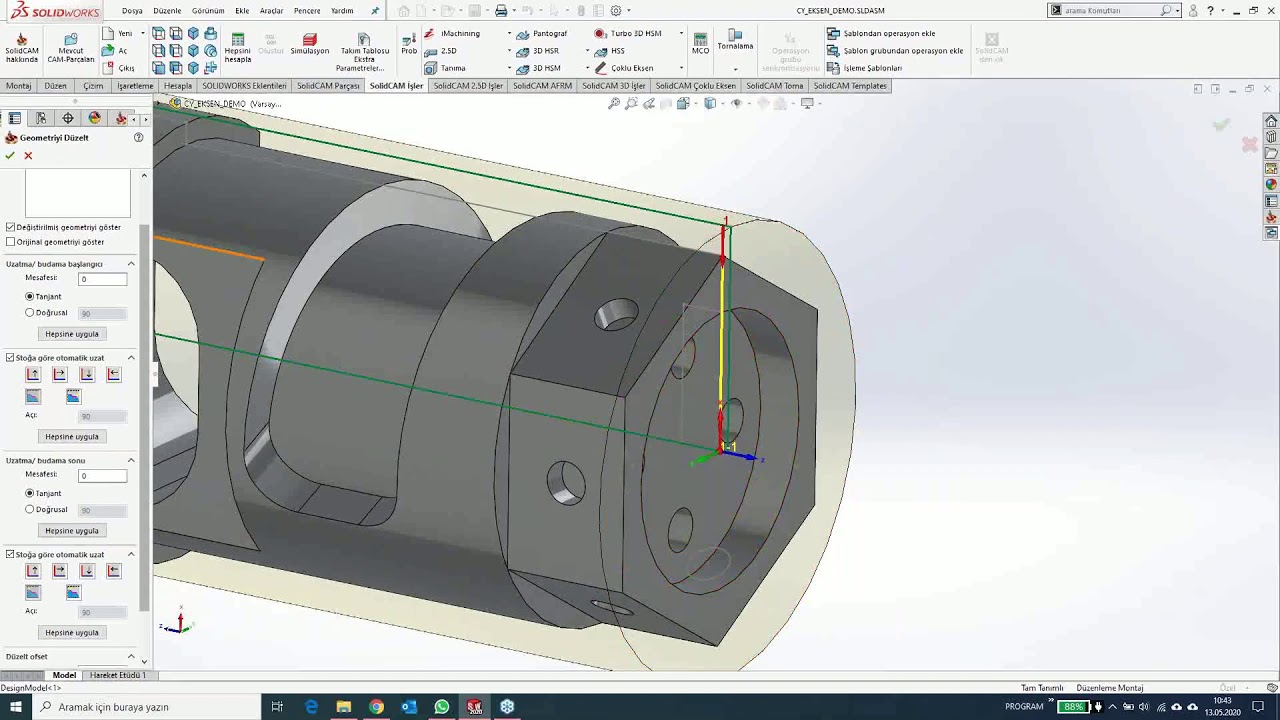The image size is (1280, 720).
Task: Select Tanjant under Uzatma/budama başlangıcı
Action: (x=30, y=296)
